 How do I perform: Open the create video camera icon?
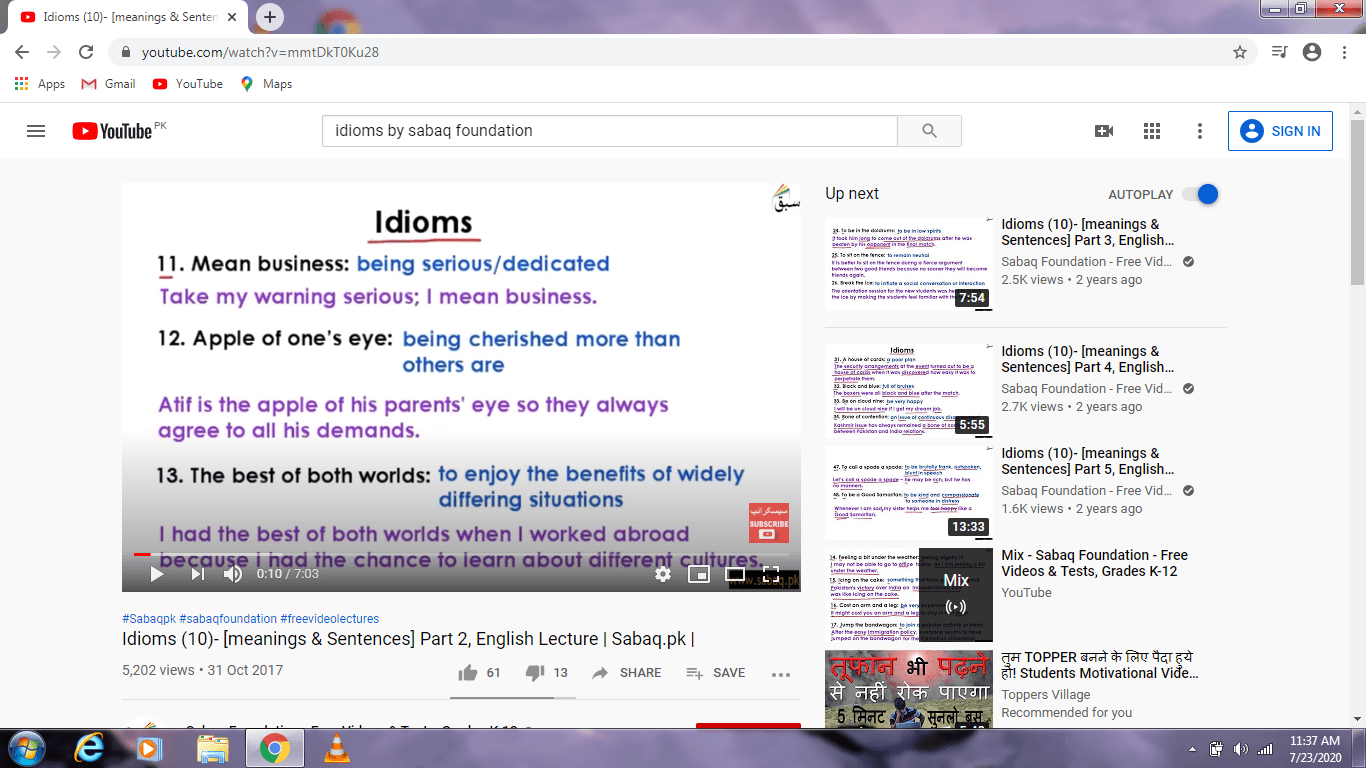point(1104,131)
